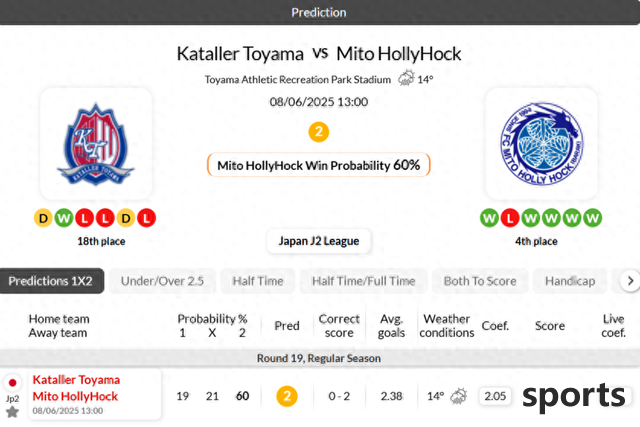Select the Predictions 1X2 tab
This screenshot has width=640, height=427.
pos(51,281)
